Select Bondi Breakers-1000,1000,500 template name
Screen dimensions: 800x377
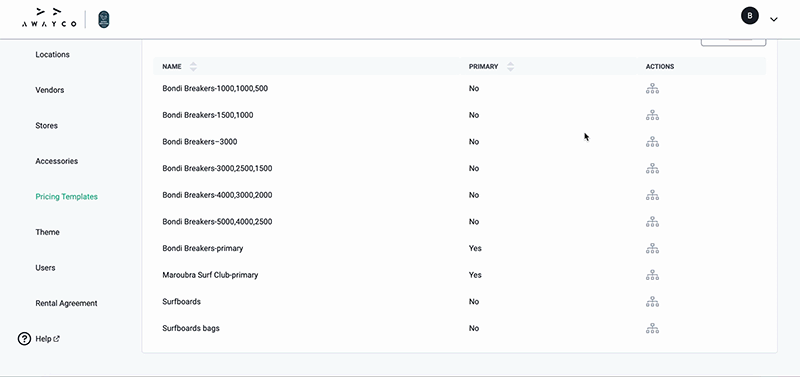point(215,88)
